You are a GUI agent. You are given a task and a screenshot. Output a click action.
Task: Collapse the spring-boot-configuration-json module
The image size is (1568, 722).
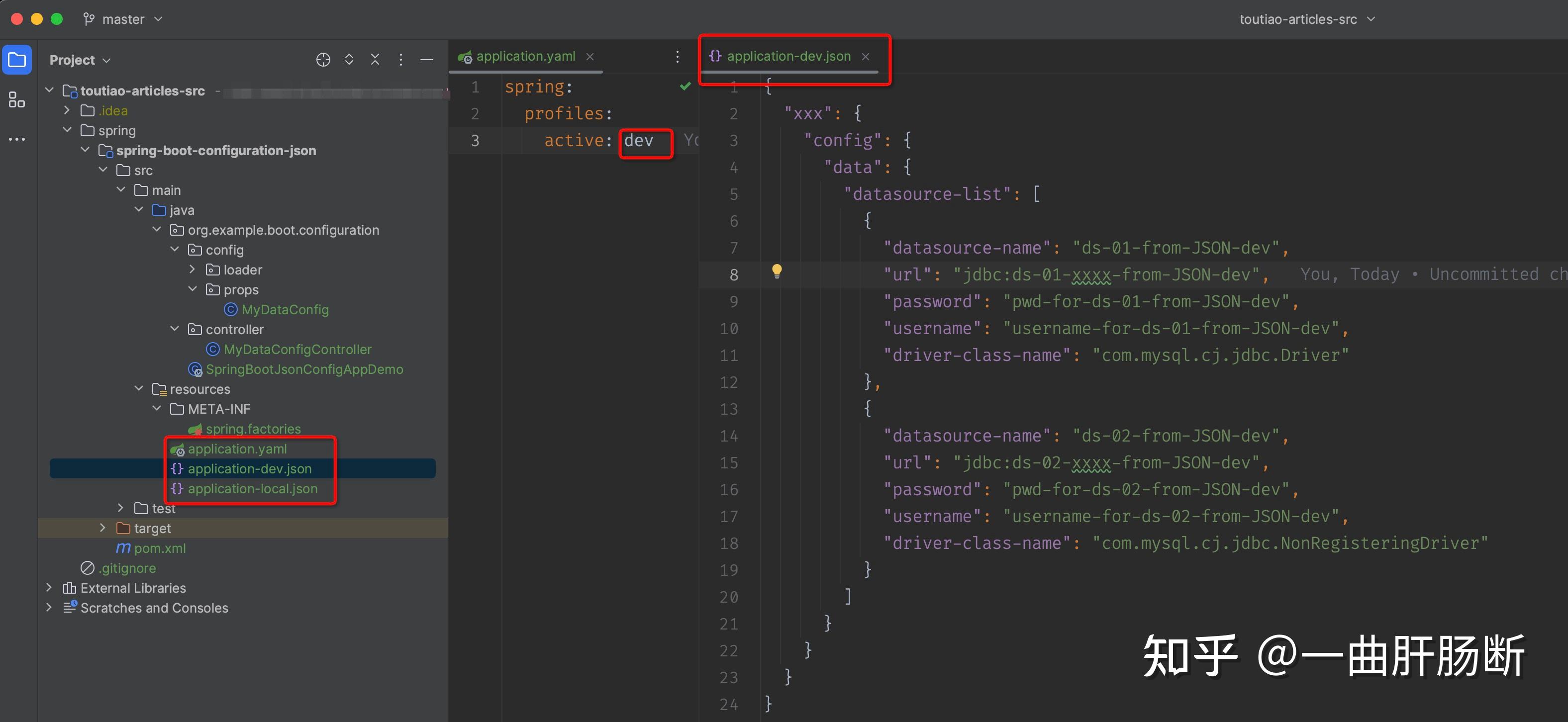(x=85, y=150)
